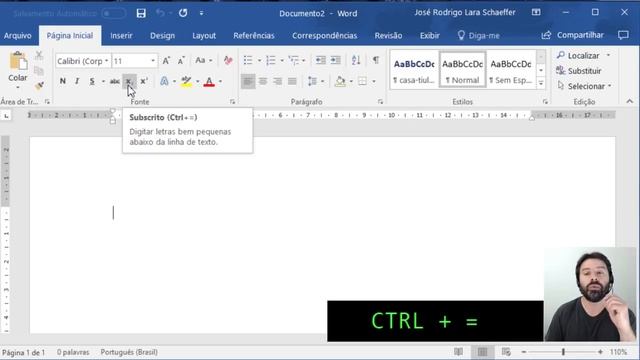Toggle superscript x² button
This screenshot has width=640, height=360.
point(144,81)
